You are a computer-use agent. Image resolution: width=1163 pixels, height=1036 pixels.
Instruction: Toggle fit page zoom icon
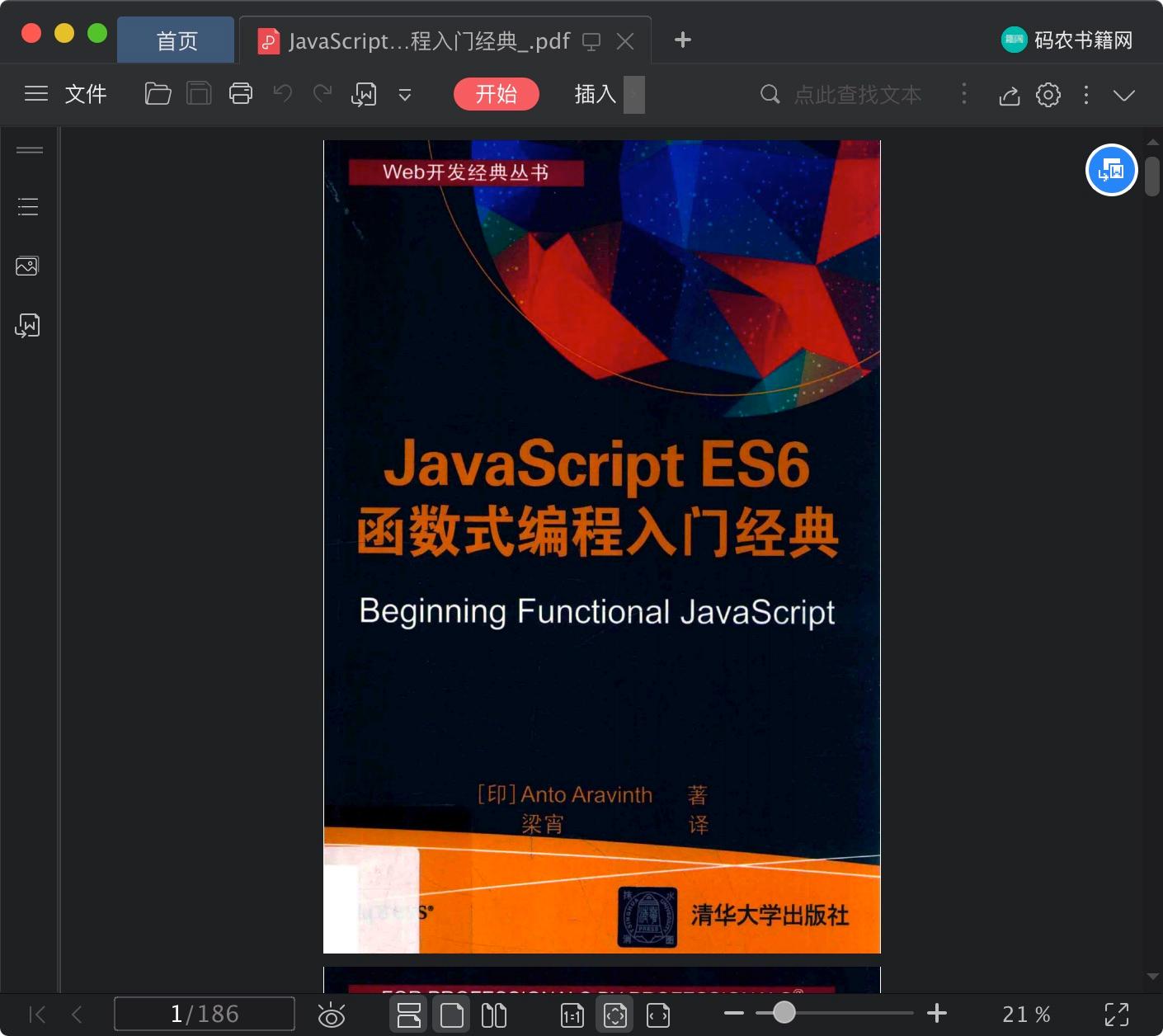(615, 1015)
